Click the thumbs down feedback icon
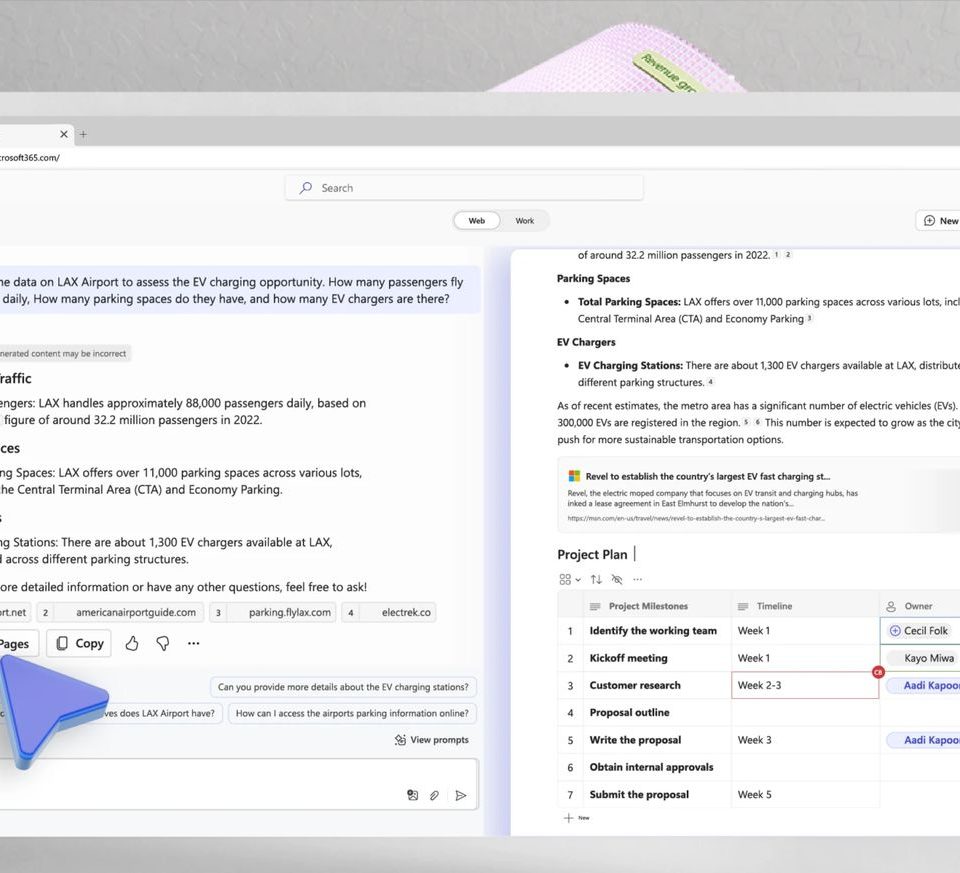960x873 pixels. coord(162,644)
